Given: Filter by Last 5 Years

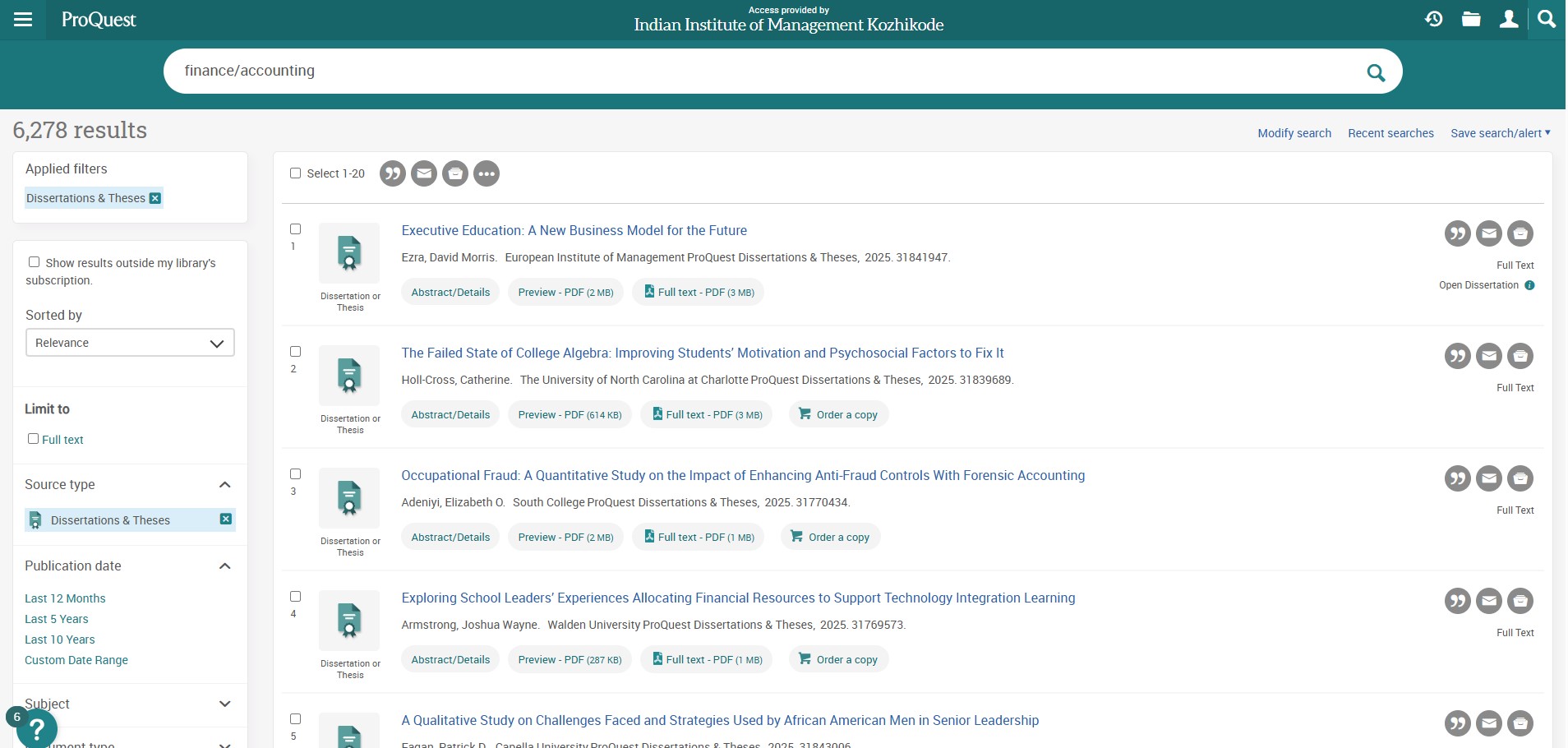Looking at the screenshot, I should pos(57,619).
